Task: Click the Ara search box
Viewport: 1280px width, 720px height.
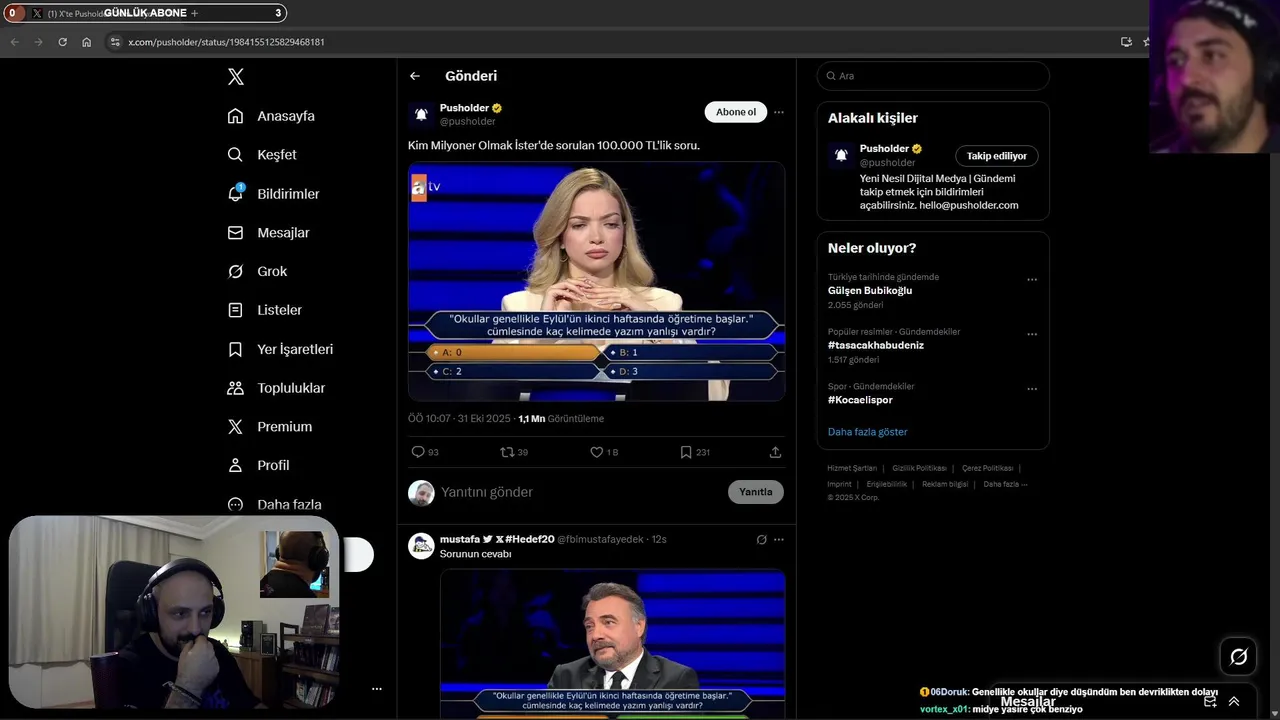Action: click(x=933, y=76)
